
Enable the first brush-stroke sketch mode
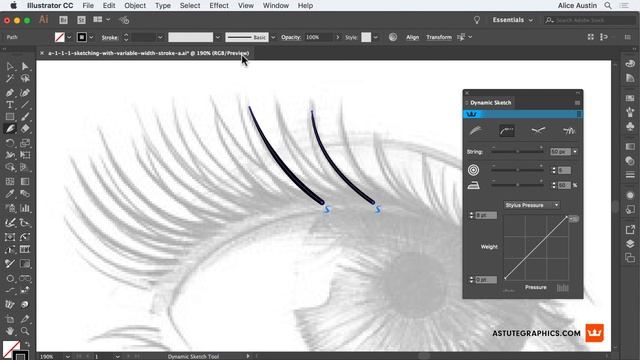click(x=476, y=131)
